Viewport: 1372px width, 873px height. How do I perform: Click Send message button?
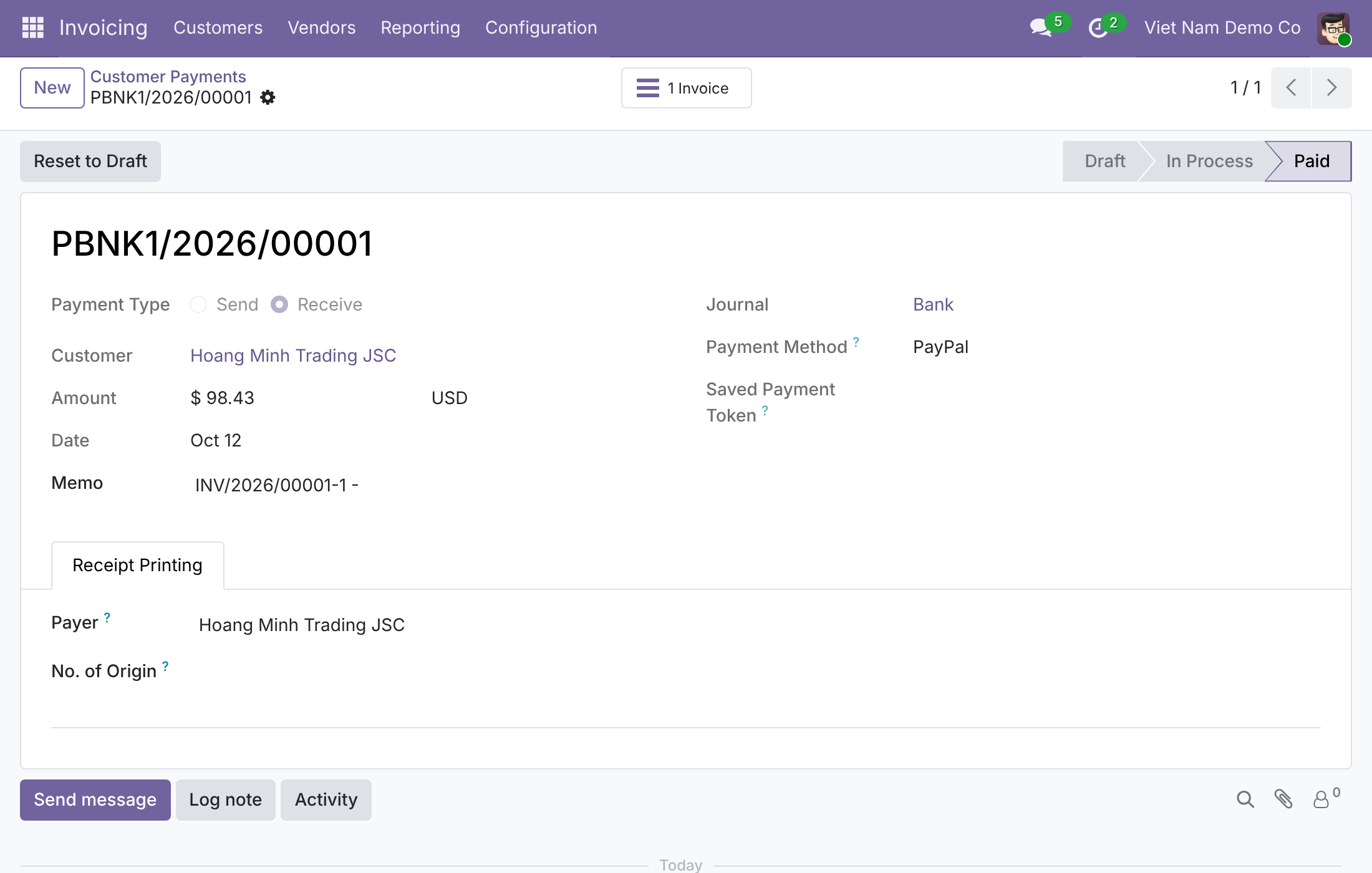pos(95,799)
